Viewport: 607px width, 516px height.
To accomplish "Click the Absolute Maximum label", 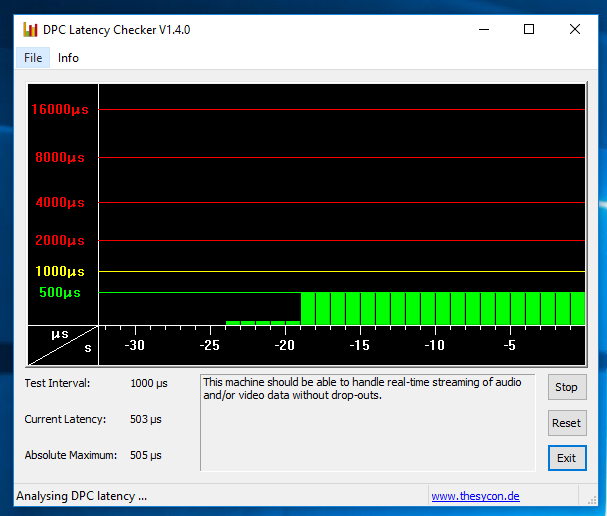I will tap(70, 455).
